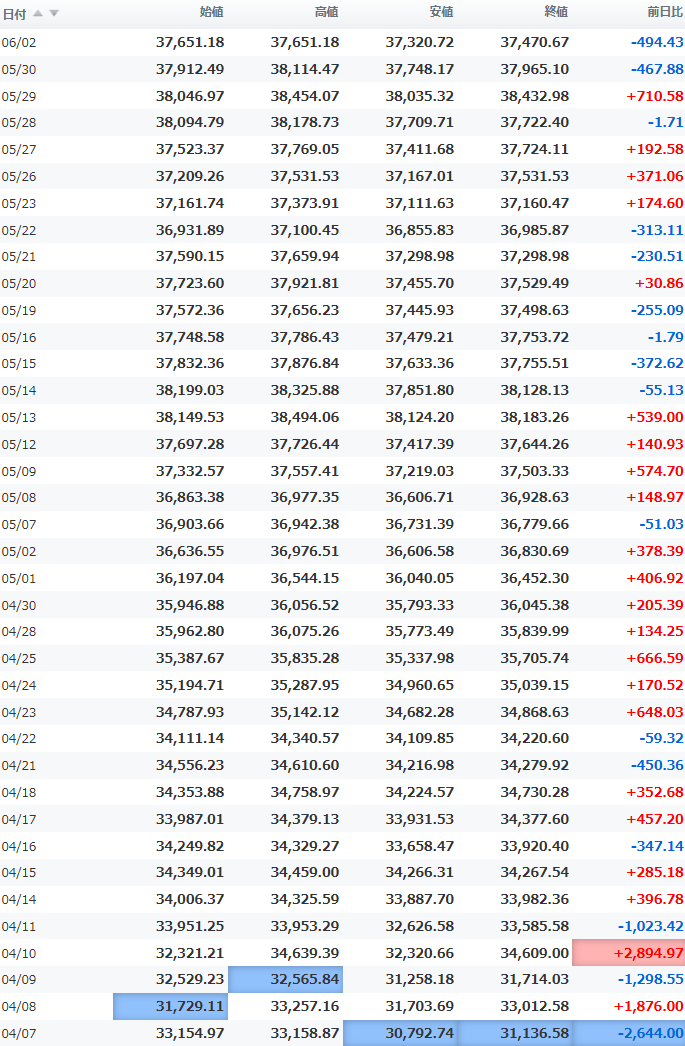Select highlighted low value 30,792.74

[x=400, y=1033]
